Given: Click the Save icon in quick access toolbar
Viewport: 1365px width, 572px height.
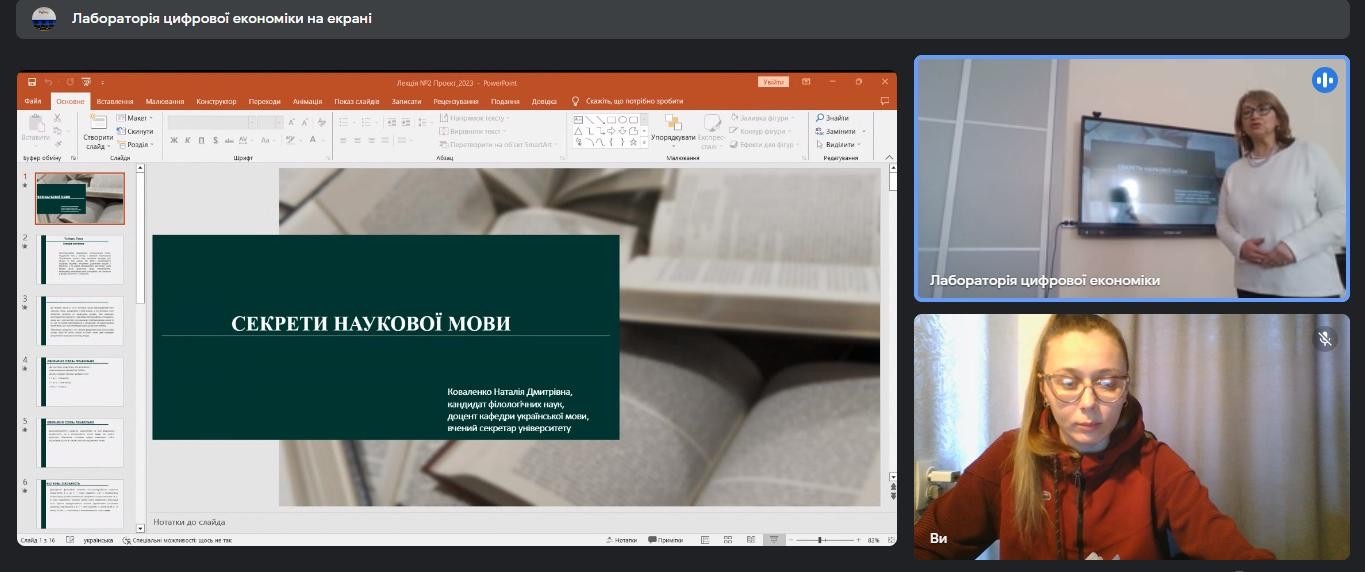Looking at the screenshot, I should coord(32,82).
